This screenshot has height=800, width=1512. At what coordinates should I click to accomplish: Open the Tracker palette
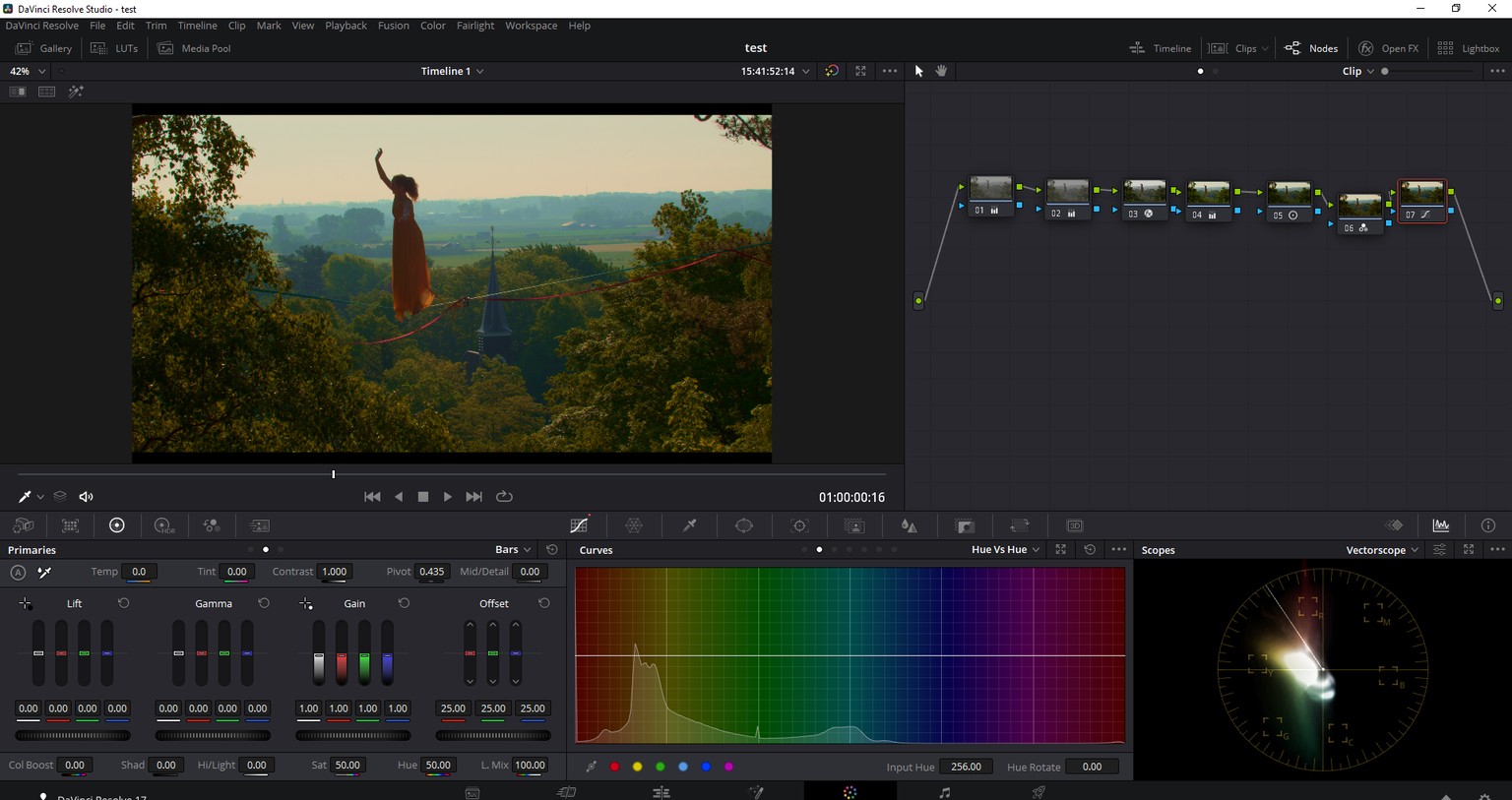(799, 525)
